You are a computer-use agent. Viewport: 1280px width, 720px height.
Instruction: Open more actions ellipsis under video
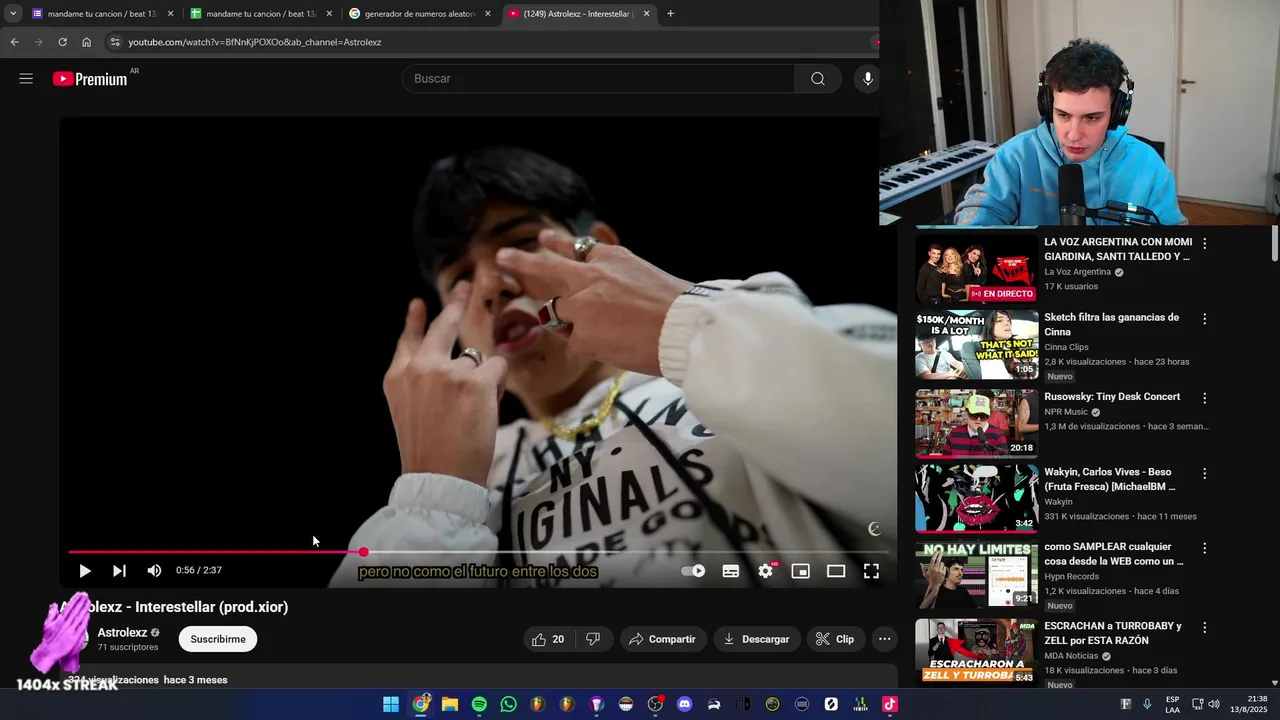point(884,639)
